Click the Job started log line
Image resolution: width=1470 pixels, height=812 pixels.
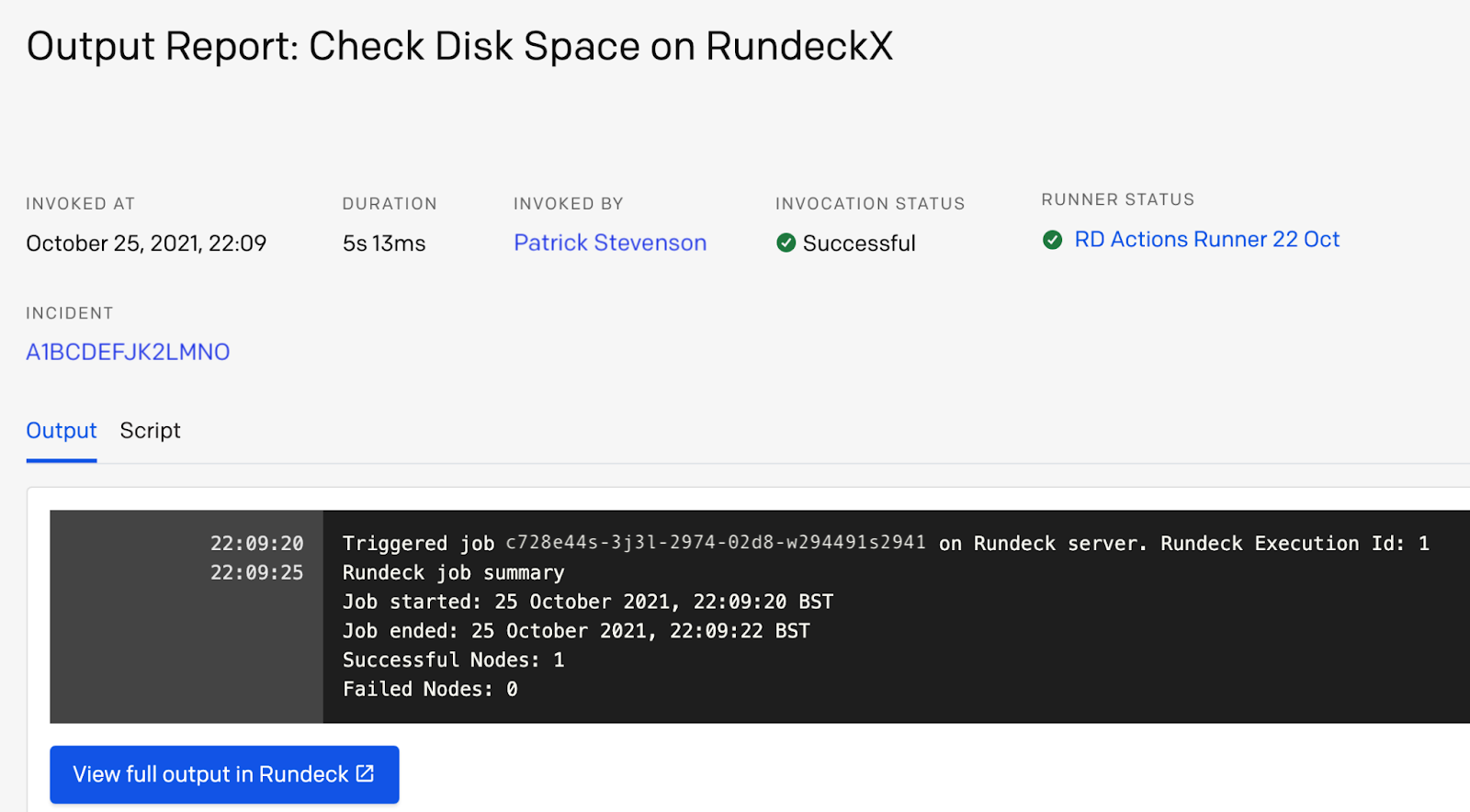588,603
